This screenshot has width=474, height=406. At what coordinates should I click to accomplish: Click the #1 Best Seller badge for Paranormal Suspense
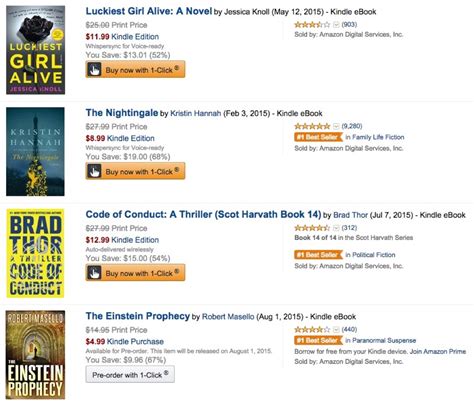pyautogui.click(x=318, y=340)
